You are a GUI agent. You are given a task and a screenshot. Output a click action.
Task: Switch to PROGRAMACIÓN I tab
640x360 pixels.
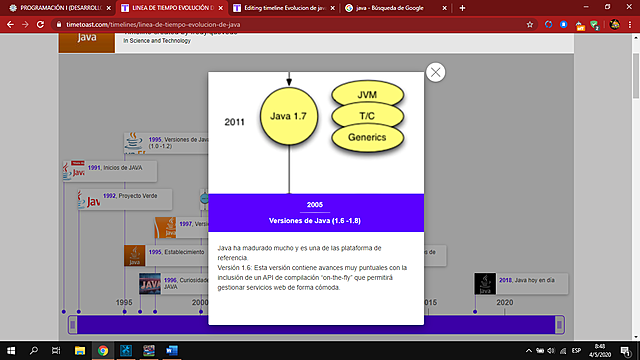60,8
